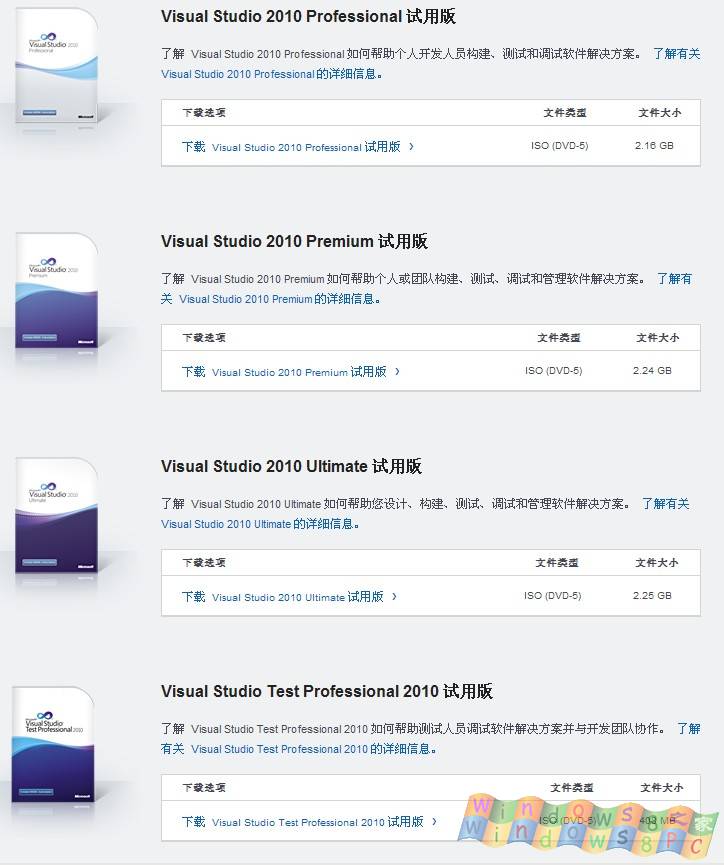The image size is (724, 865).
Task: Select heading Visual Studio 2010 Premium 试用版
Action: 295,242
